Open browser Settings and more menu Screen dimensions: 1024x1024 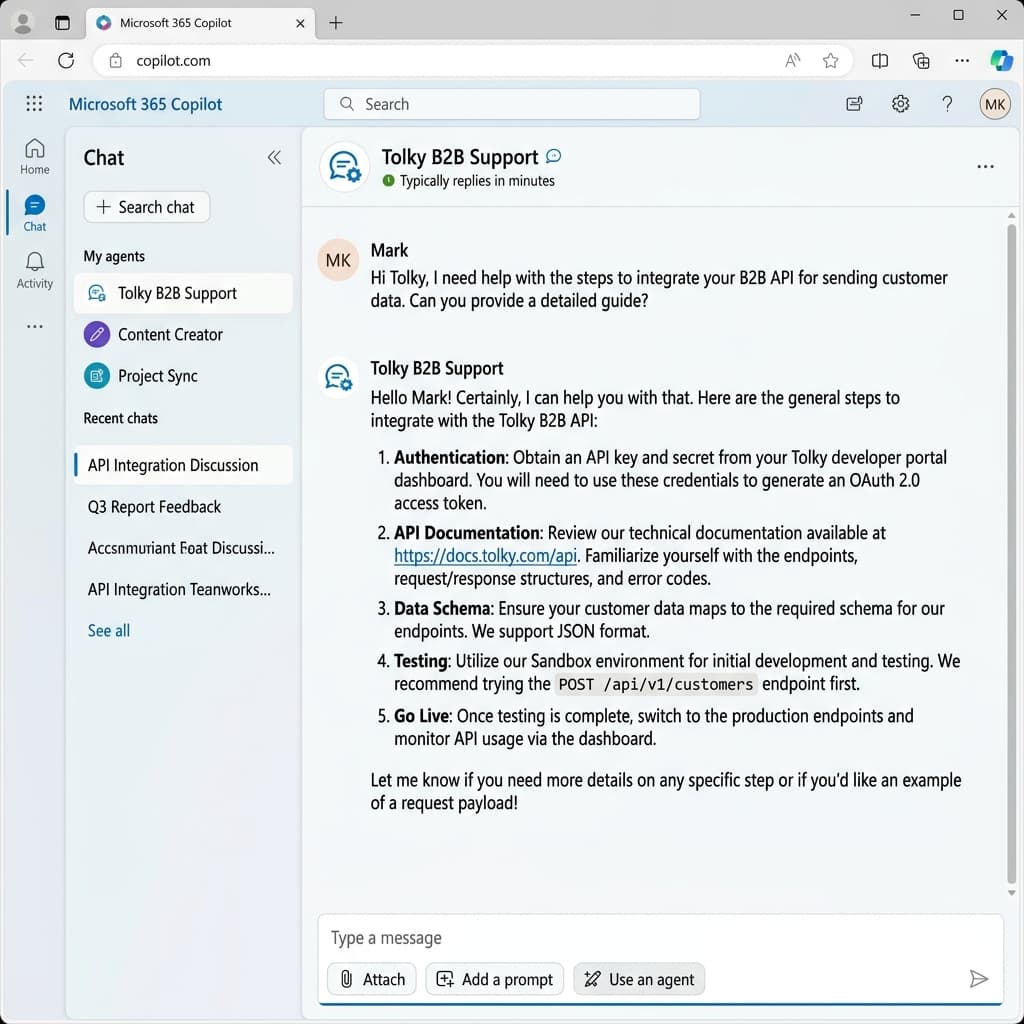click(962, 61)
